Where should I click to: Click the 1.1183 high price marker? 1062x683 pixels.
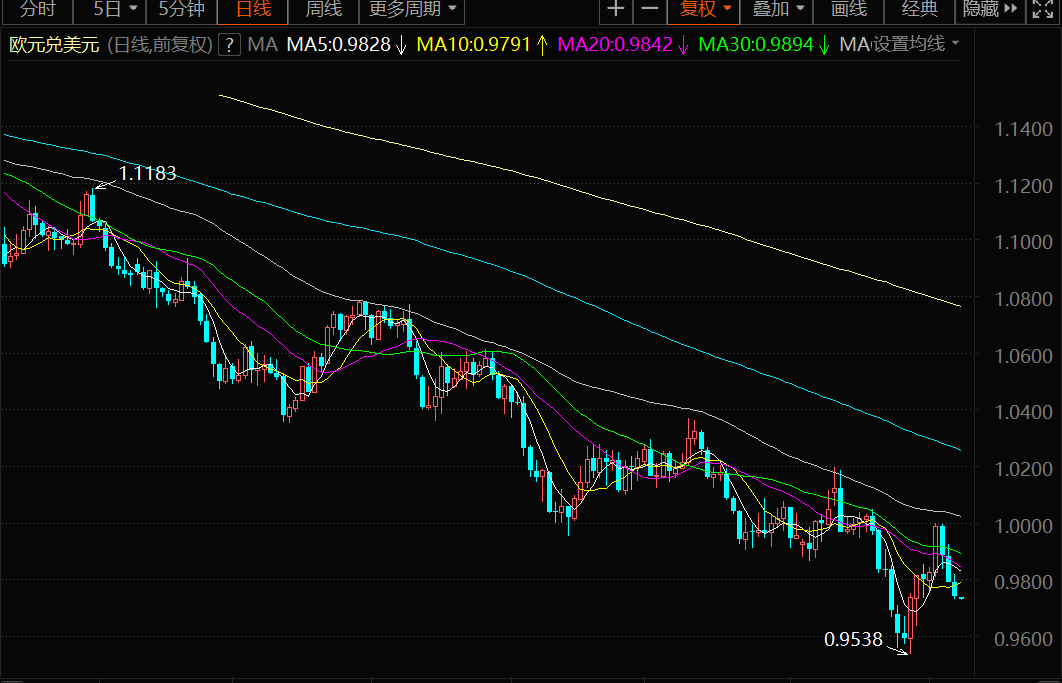tap(147, 173)
